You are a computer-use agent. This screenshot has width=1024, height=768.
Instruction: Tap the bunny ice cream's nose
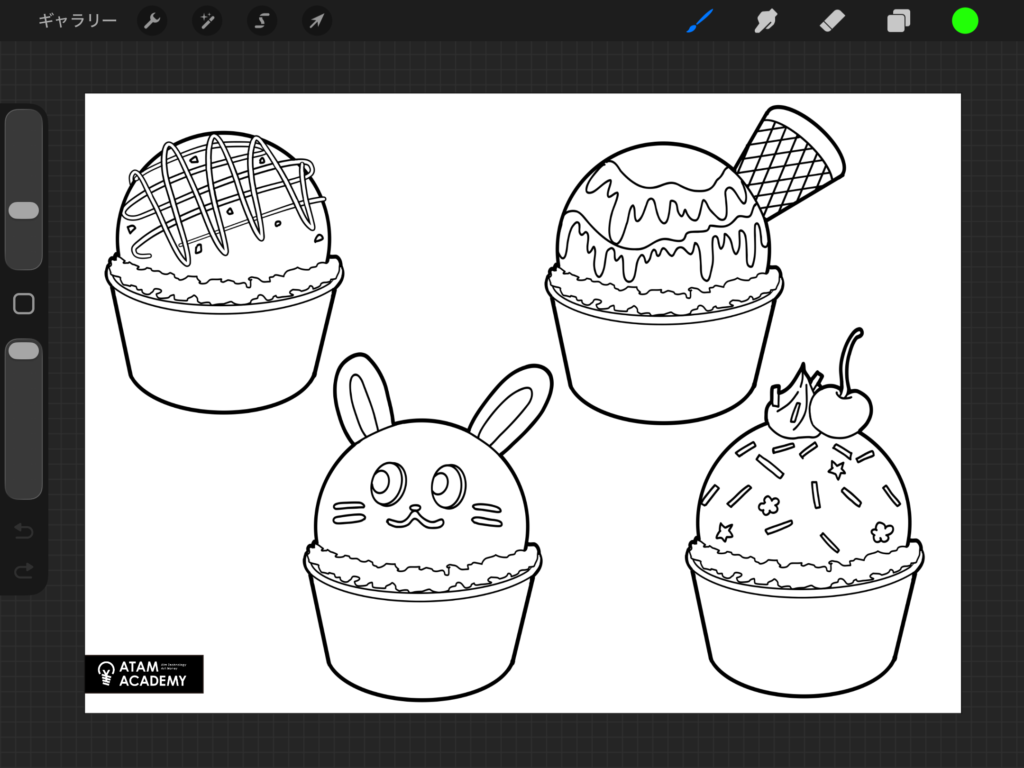[415, 509]
